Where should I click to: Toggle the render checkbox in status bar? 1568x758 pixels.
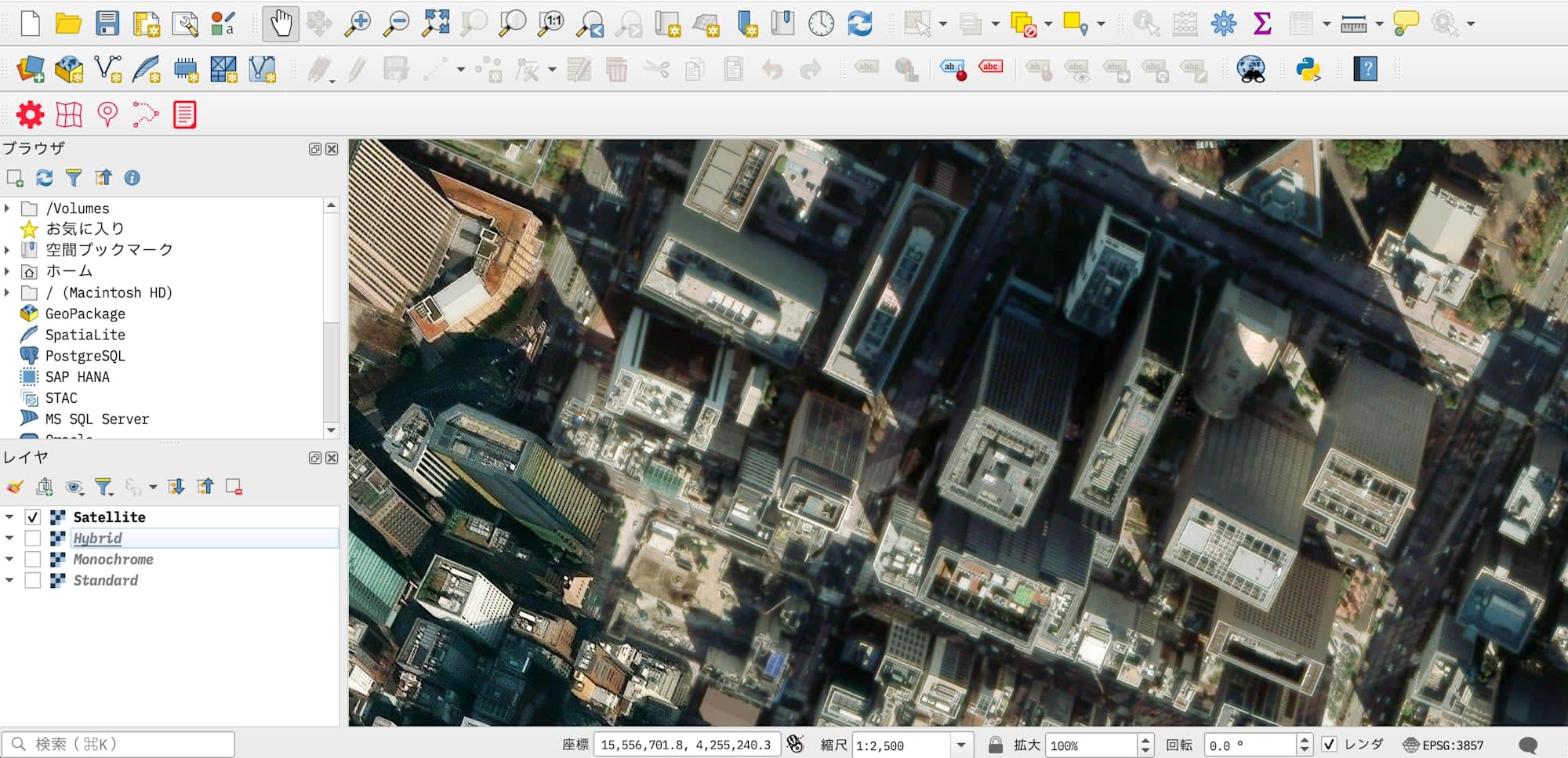pyautogui.click(x=1329, y=745)
